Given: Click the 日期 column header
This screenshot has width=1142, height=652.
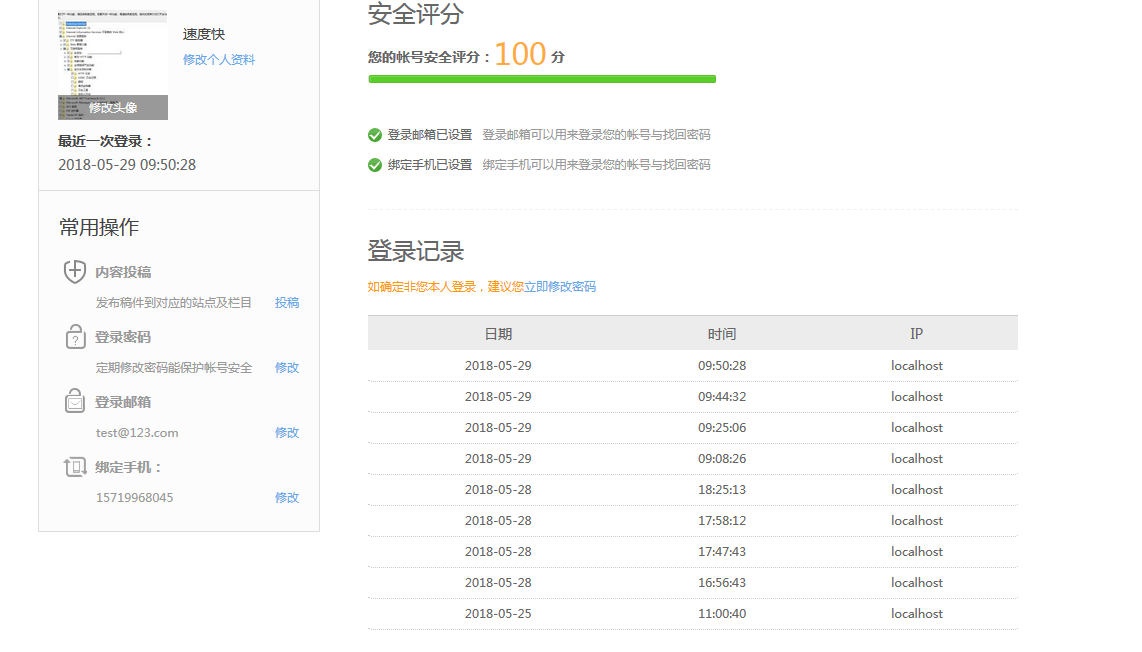Looking at the screenshot, I should (x=498, y=334).
